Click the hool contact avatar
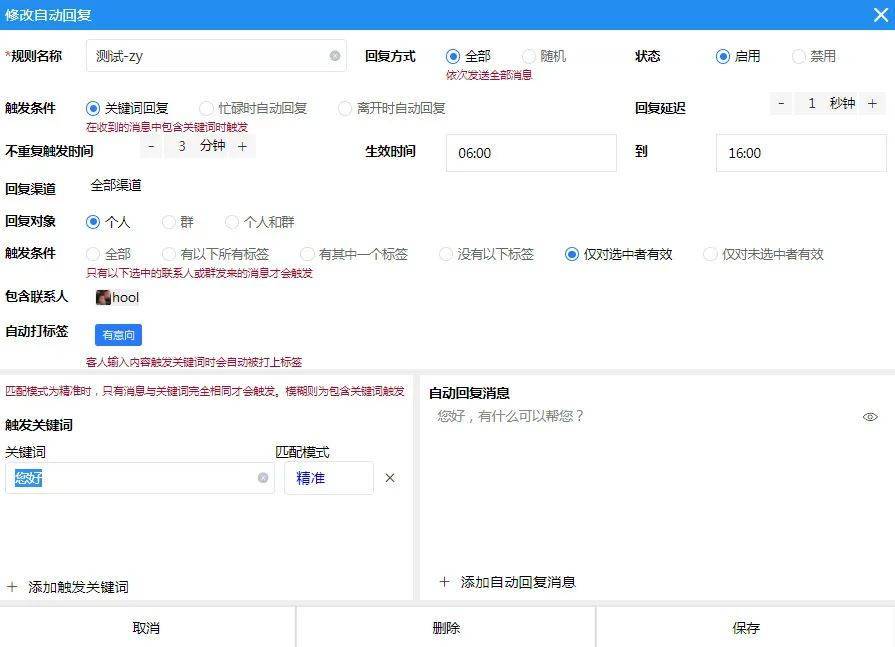The width and height of the screenshot is (895, 647). 101,297
